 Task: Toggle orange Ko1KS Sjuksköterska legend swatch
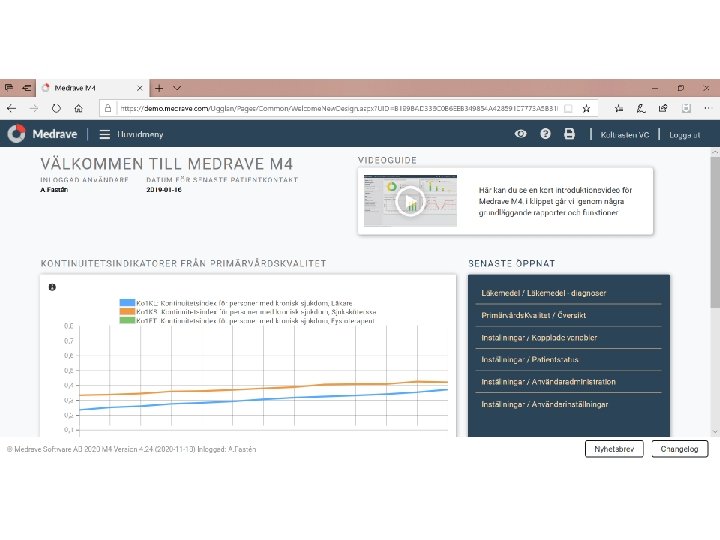tap(127, 311)
